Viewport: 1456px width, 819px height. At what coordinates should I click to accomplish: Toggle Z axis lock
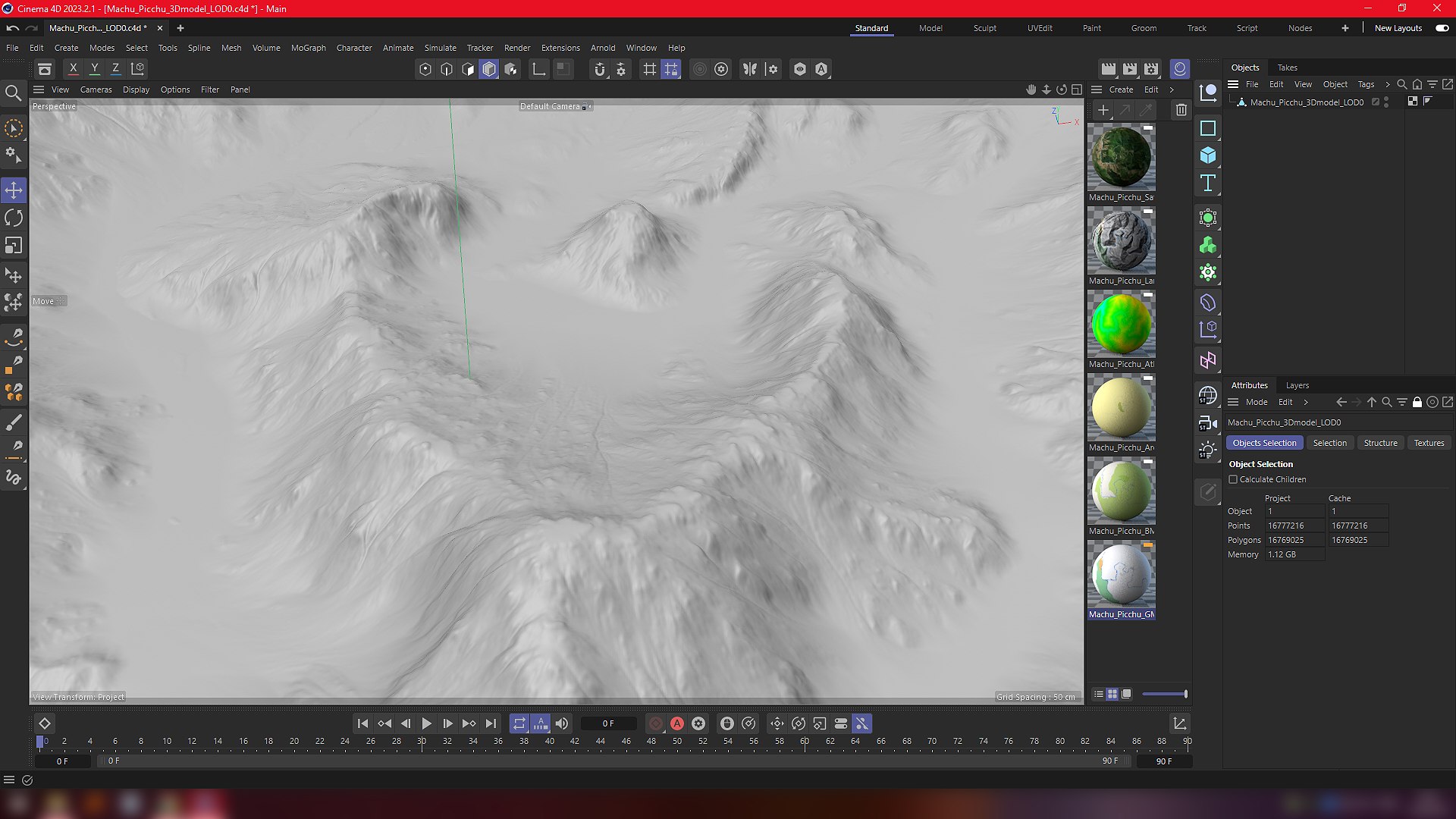(116, 68)
